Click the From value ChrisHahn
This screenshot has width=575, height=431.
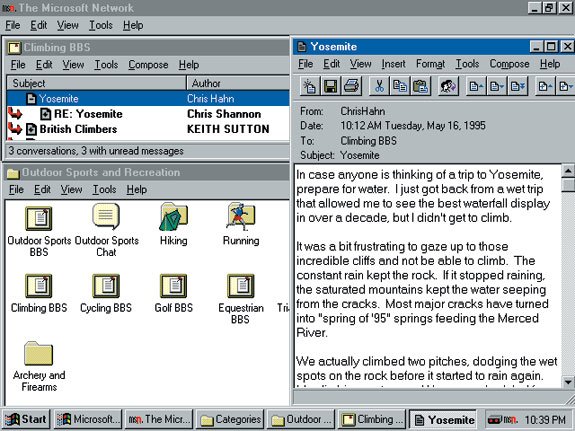point(363,111)
